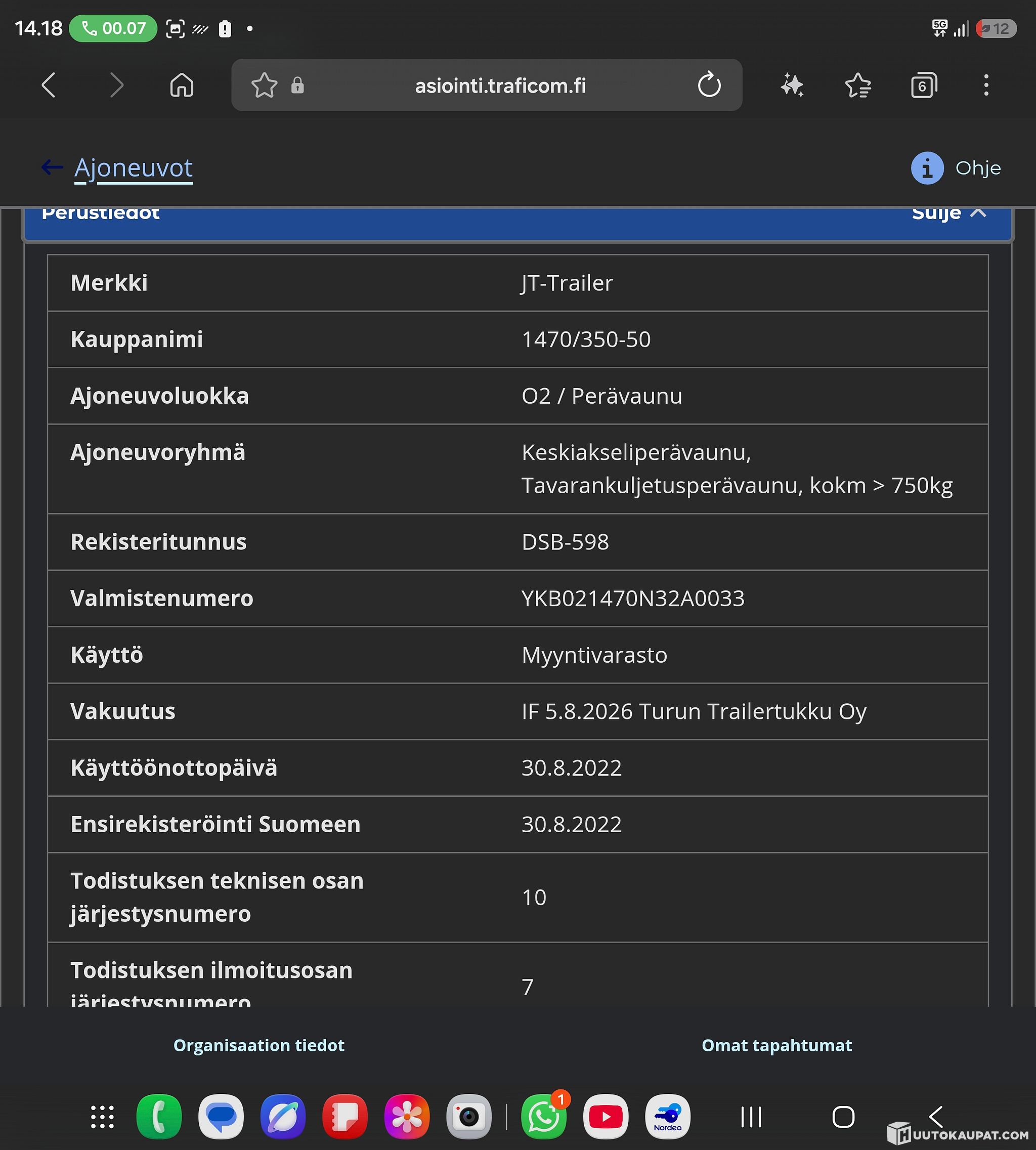The width and height of the screenshot is (1036, 1150).
Task: Open the browser home page
Action: pyautogui.click(x=182, y=86)
